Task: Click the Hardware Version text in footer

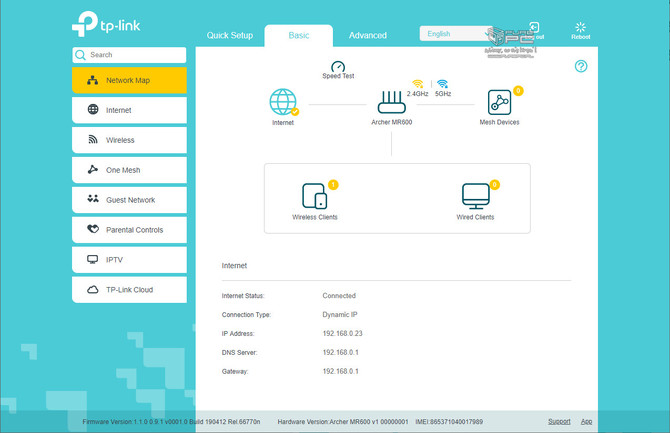Action: coord(343,422)
